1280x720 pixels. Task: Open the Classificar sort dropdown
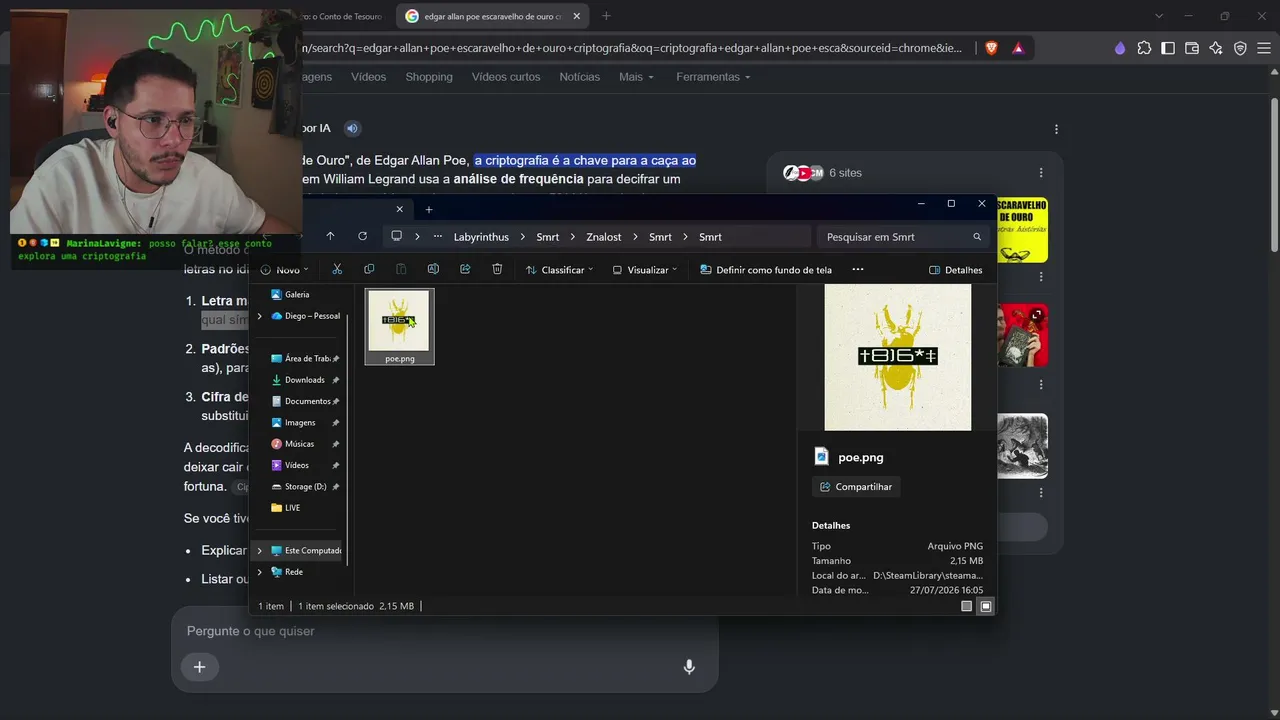point(560,270)
